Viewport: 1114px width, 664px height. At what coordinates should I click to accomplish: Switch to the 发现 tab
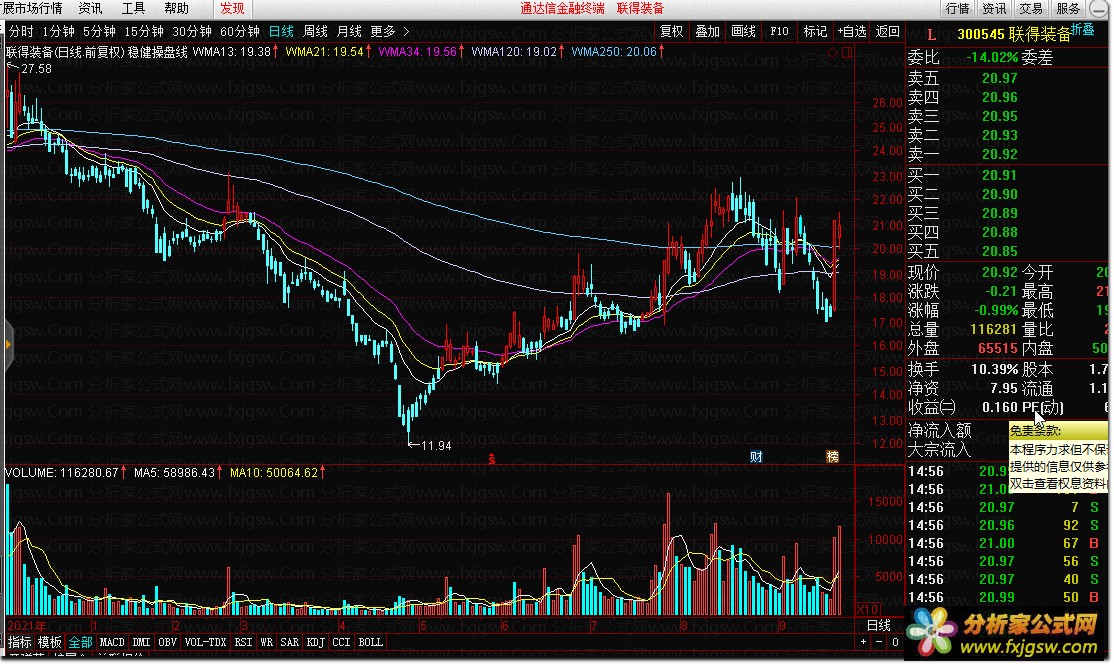(x=232, y=9)
